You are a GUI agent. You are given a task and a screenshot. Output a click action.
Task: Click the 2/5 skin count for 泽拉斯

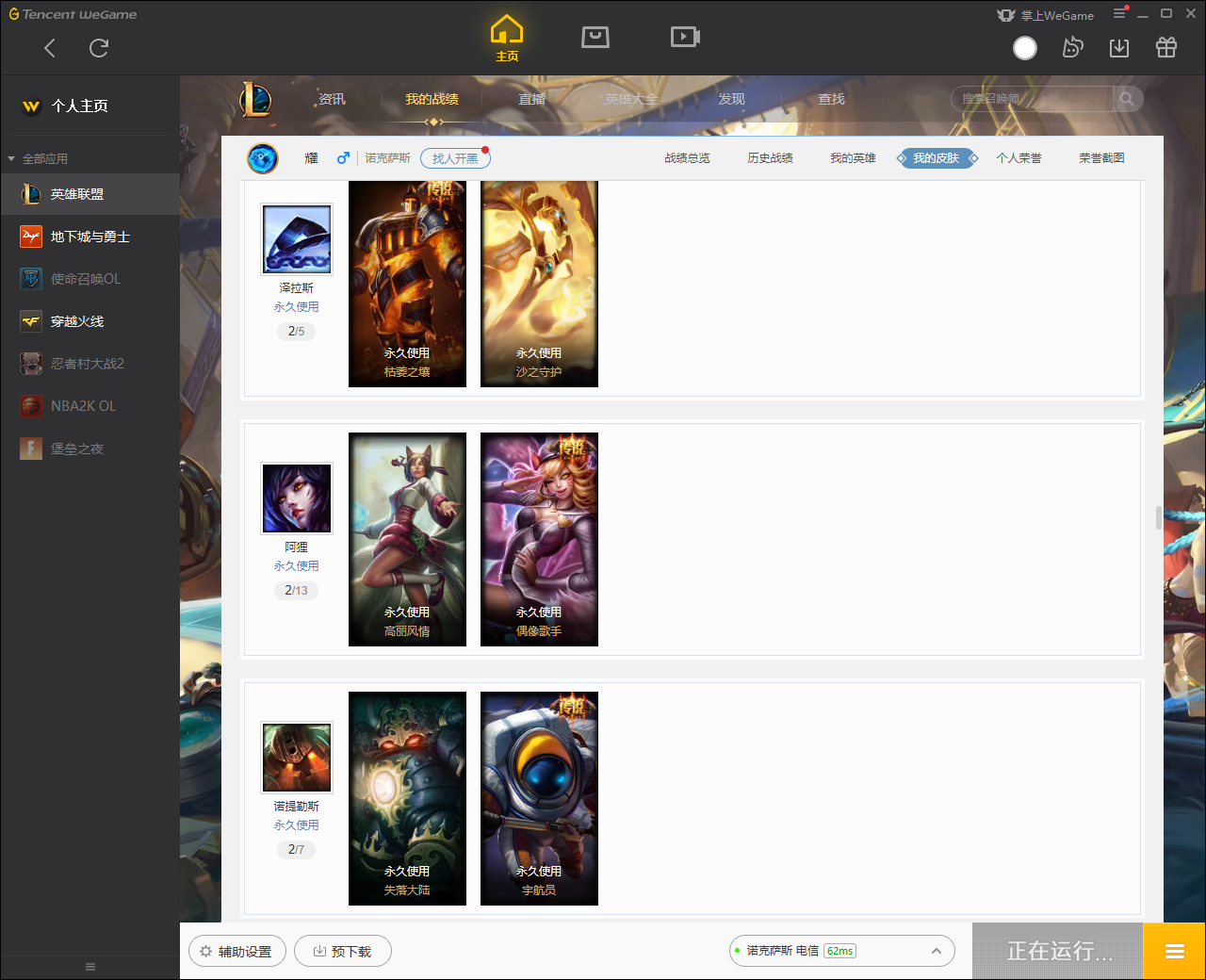click(x=296, y=332)
